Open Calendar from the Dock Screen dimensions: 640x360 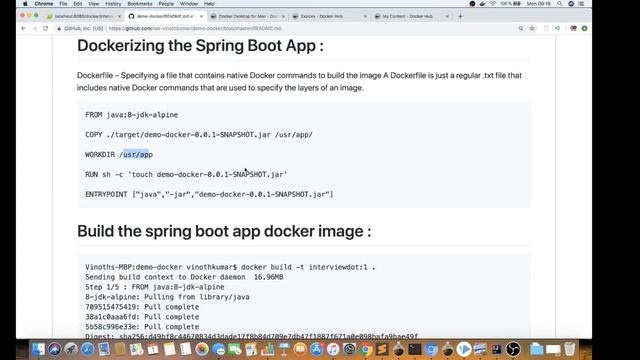[x=153, y=349]
